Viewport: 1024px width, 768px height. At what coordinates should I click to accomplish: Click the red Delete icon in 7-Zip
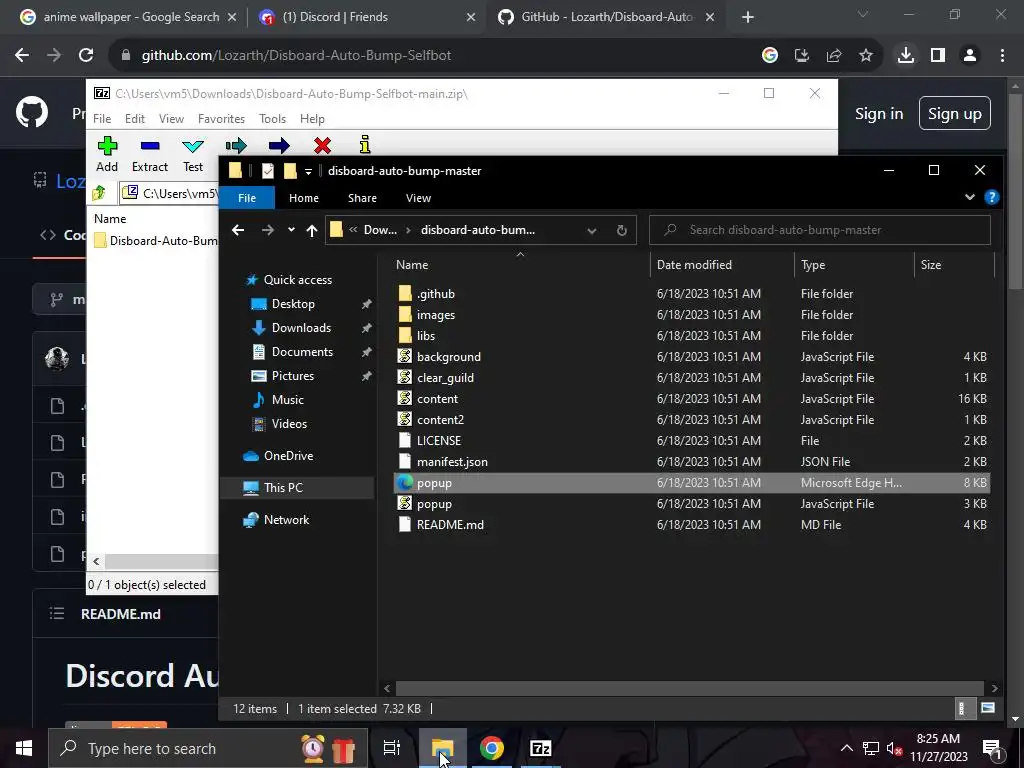tap(322, 145)
